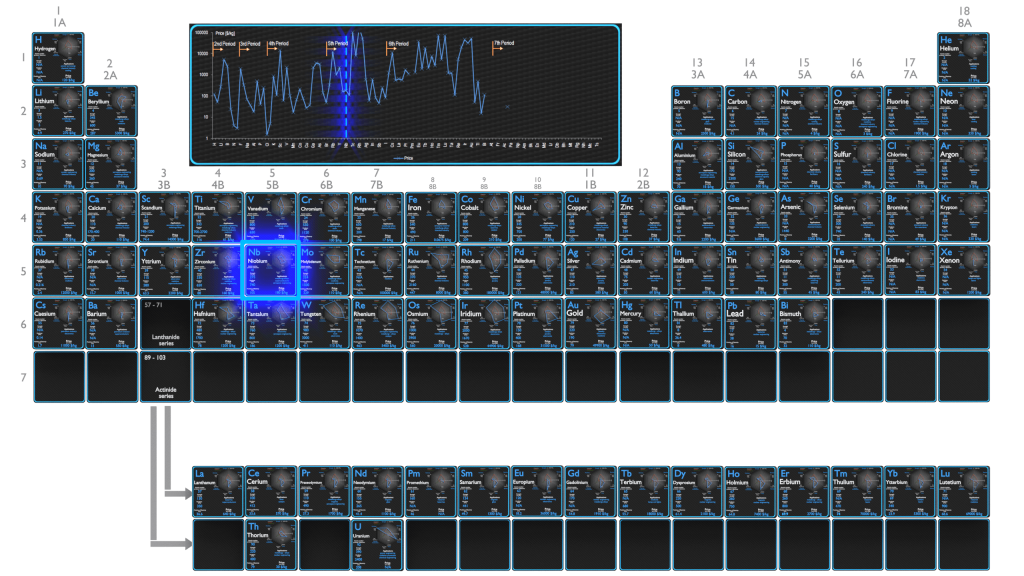This screenshot has height=576, width=1024.
Task: Click the Carbon element tile
Action: click(750, 111)
